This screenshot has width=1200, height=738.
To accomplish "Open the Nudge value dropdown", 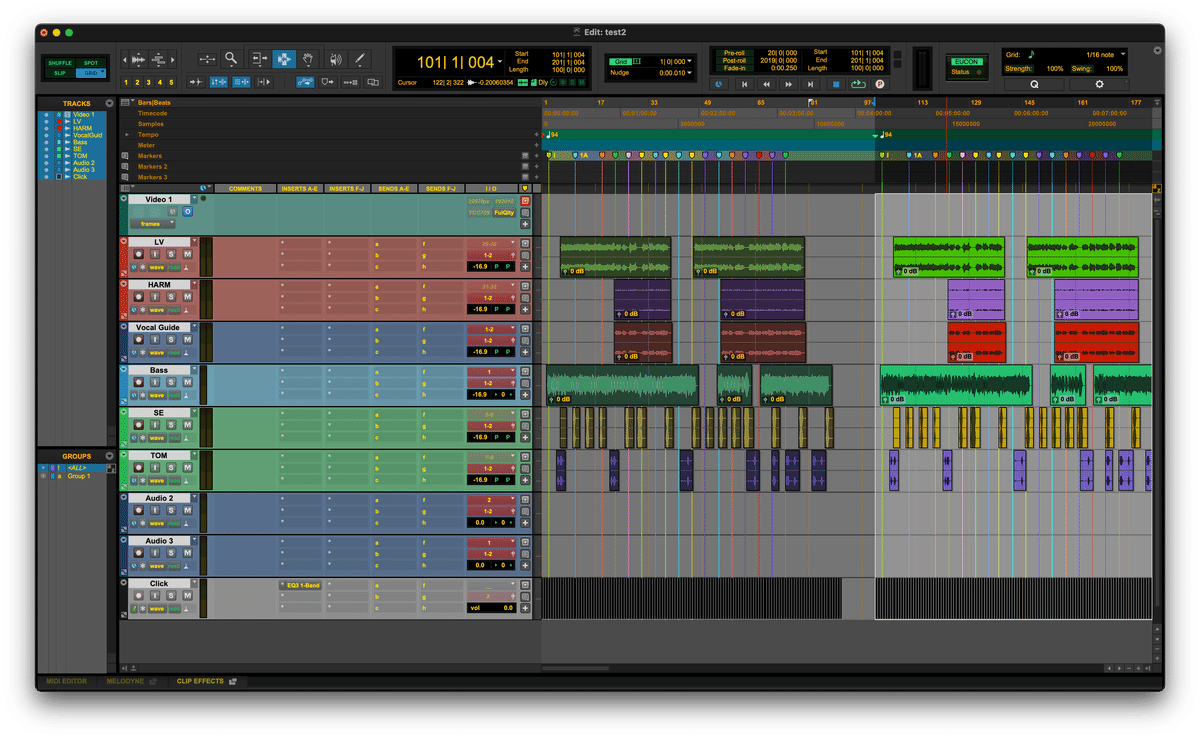I will [689, 73].
